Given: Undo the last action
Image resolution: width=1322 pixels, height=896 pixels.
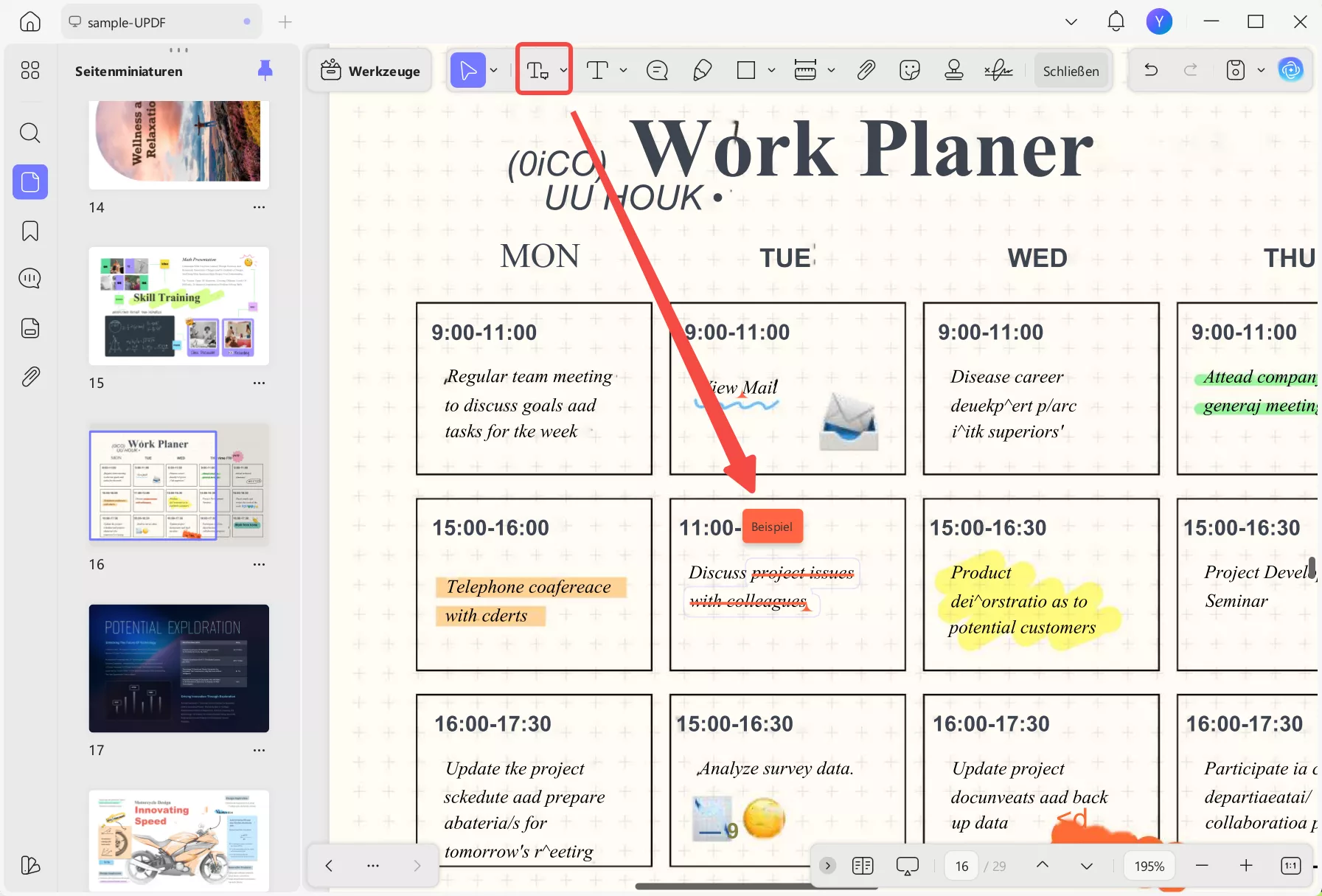Looking at the screenshot, I should click(1151, 70).
